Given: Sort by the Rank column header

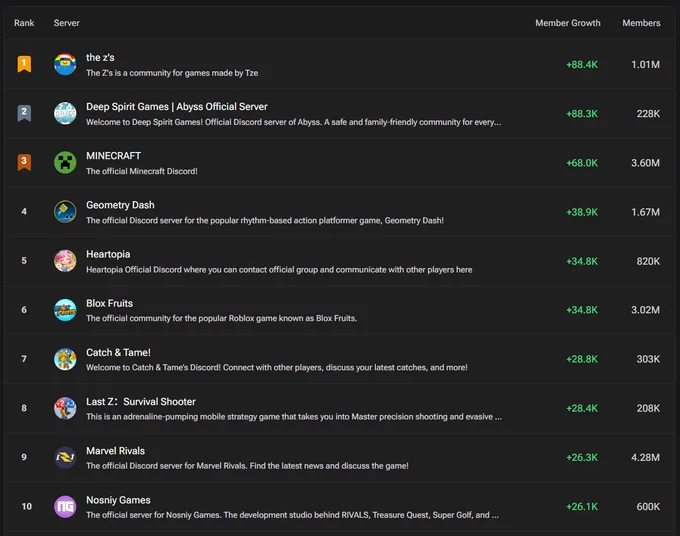Looking at the screenshot, I should coord(24,23).
